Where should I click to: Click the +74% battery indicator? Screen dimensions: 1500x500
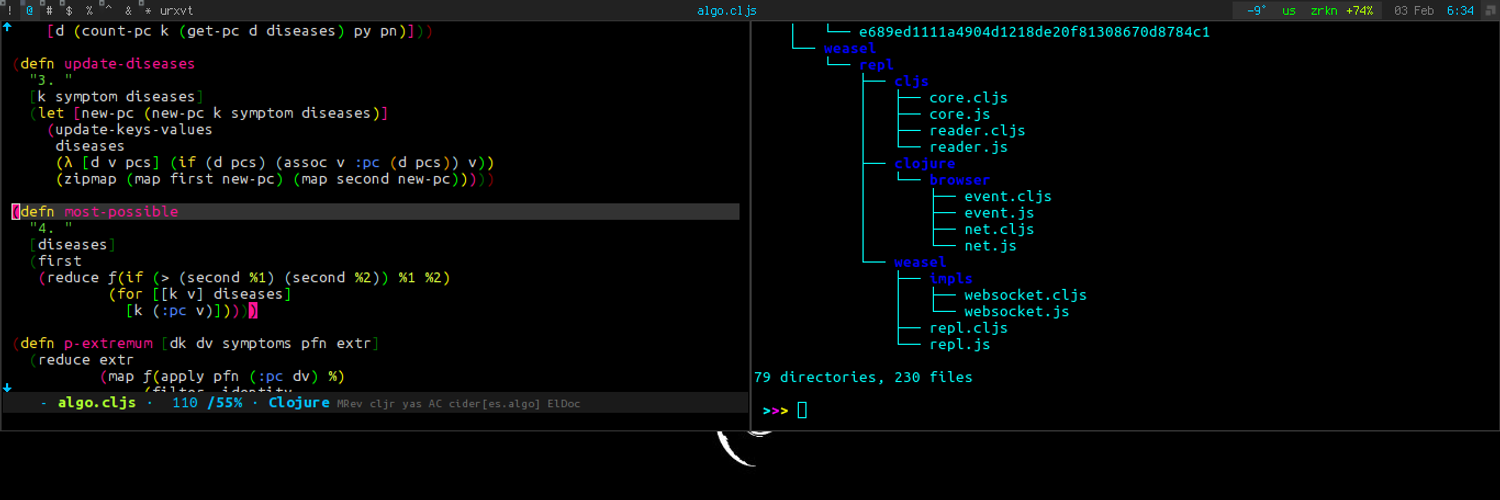pyautogui.click(x=1359, y=10)
